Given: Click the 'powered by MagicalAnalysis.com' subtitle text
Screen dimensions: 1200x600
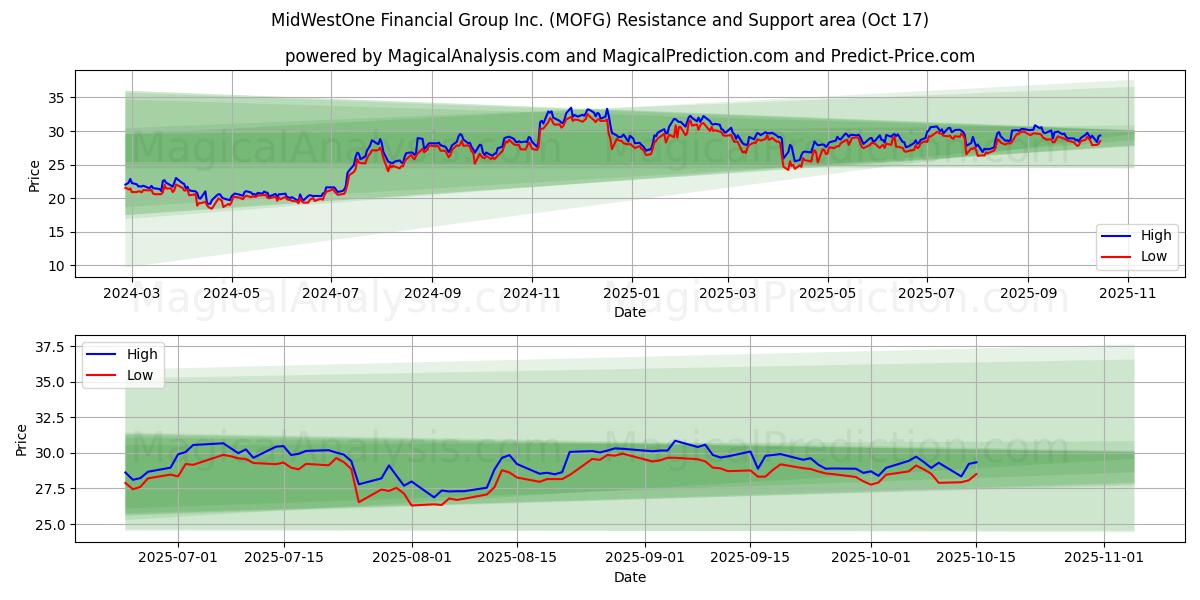Looking at the screenshot, I should click(629, 56).
